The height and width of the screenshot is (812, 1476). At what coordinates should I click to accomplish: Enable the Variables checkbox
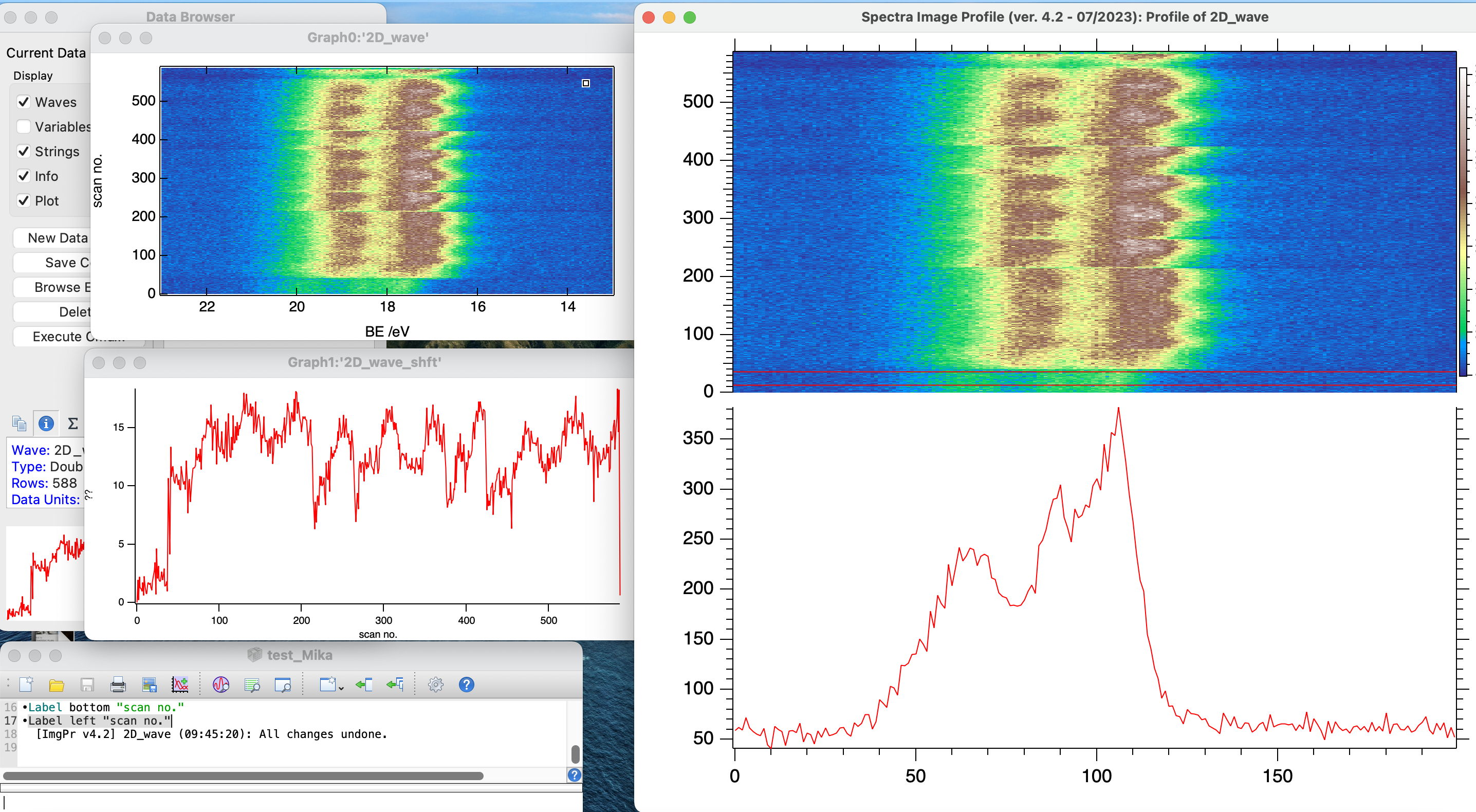click(23, 126)
